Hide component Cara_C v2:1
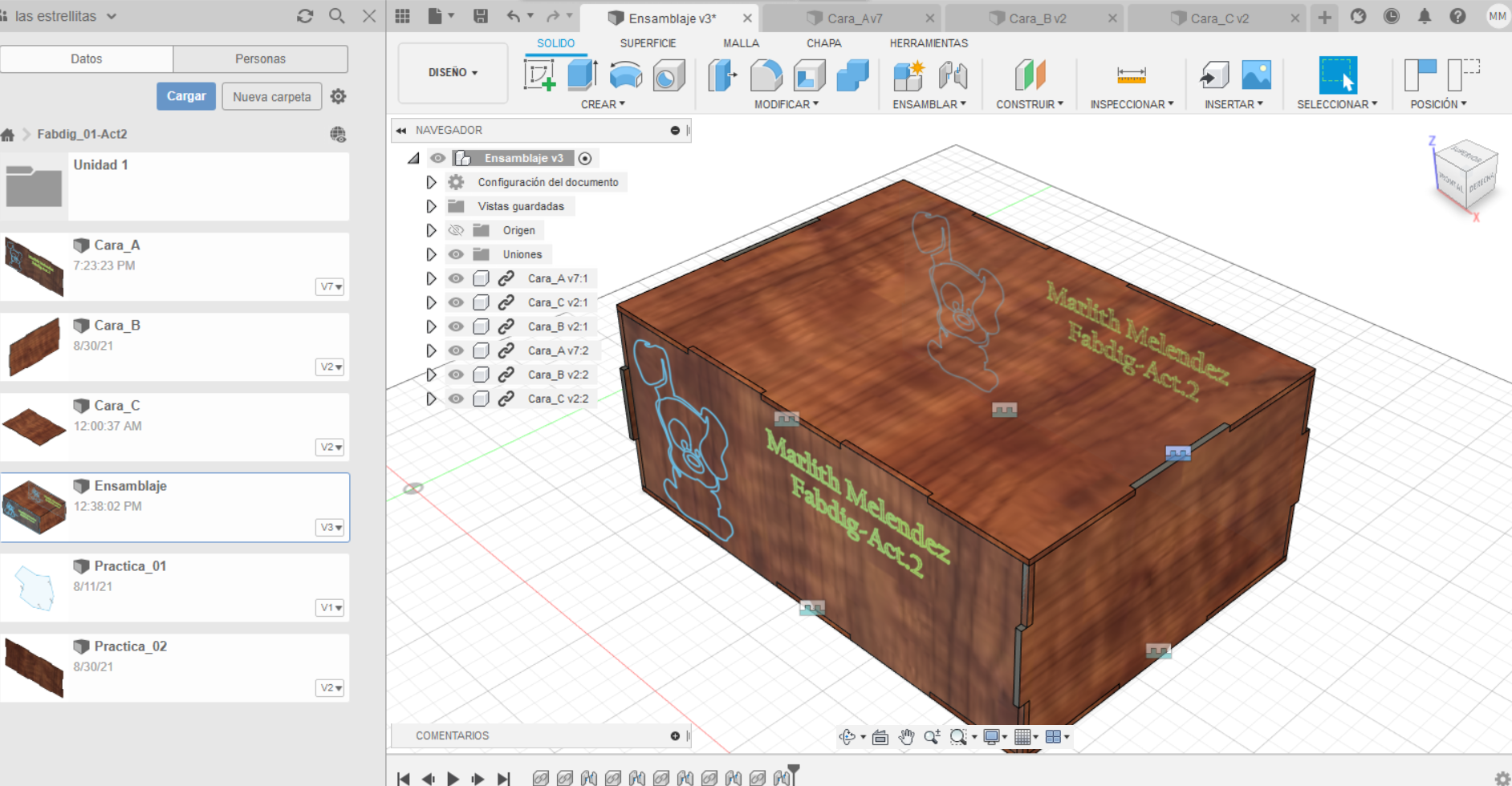 [456, 302]
